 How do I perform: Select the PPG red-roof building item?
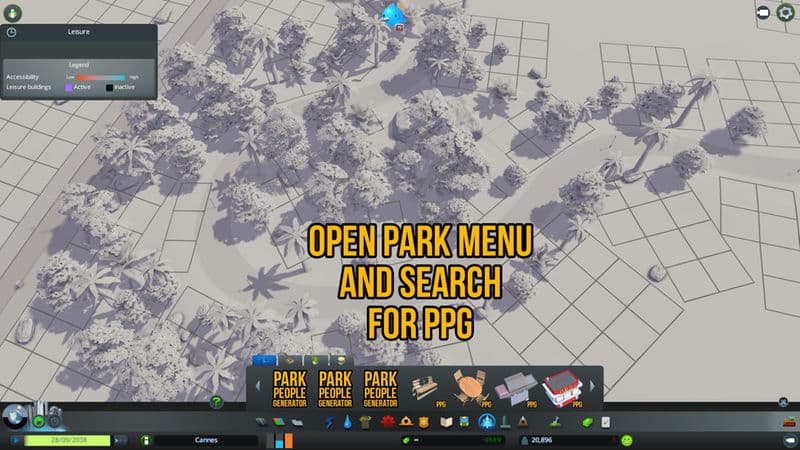pos(561,388)
